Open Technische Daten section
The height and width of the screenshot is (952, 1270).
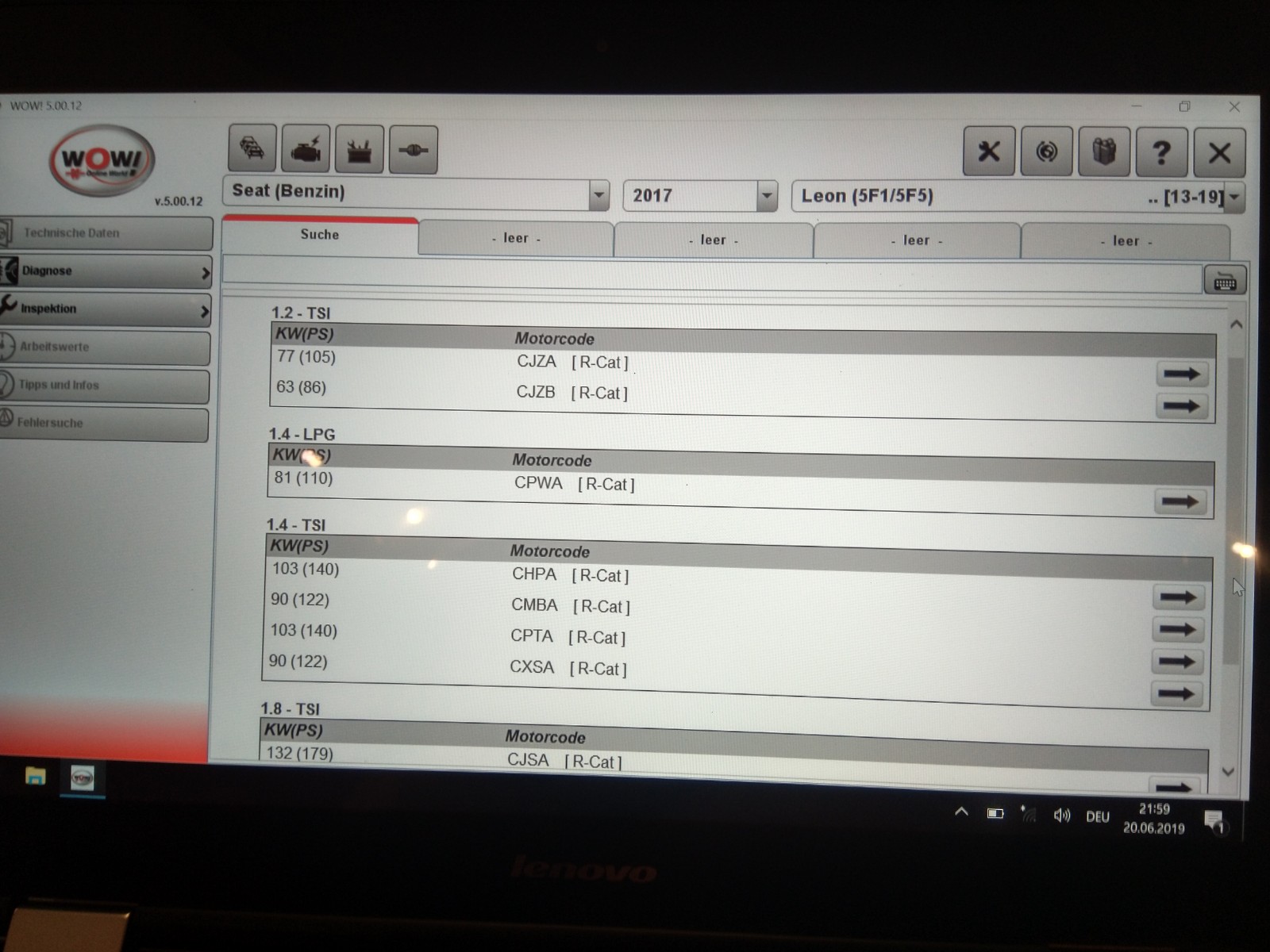coord(106,233)
